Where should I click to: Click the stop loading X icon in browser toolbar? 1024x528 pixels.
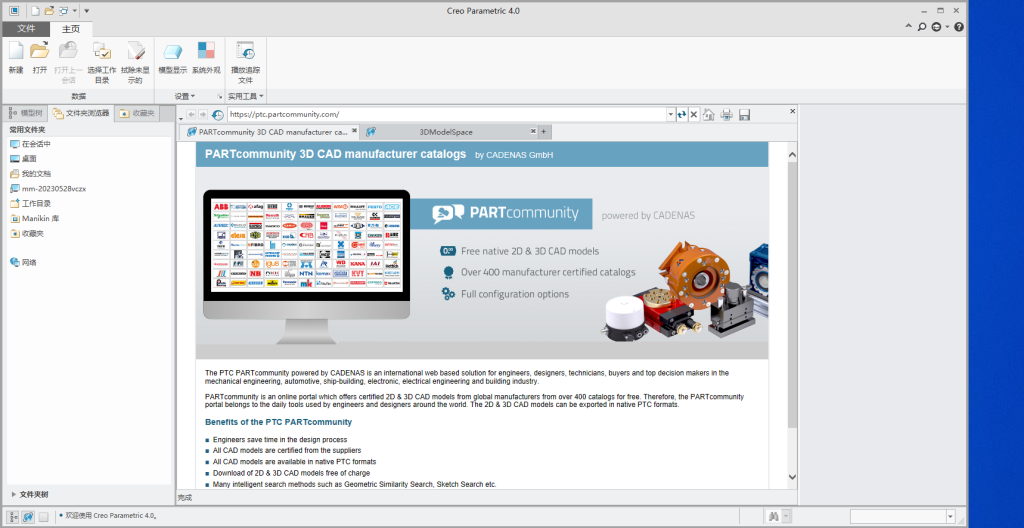tap(694, 114)
